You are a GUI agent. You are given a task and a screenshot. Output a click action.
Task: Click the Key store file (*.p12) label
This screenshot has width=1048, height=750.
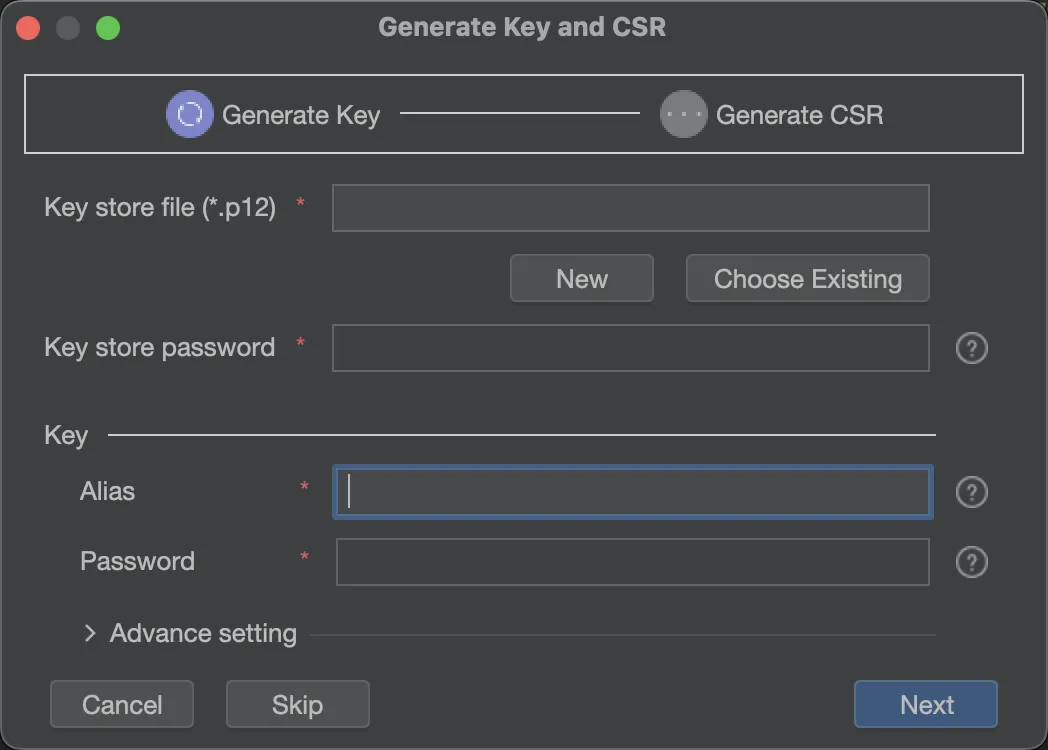click(x=160, y=208)
